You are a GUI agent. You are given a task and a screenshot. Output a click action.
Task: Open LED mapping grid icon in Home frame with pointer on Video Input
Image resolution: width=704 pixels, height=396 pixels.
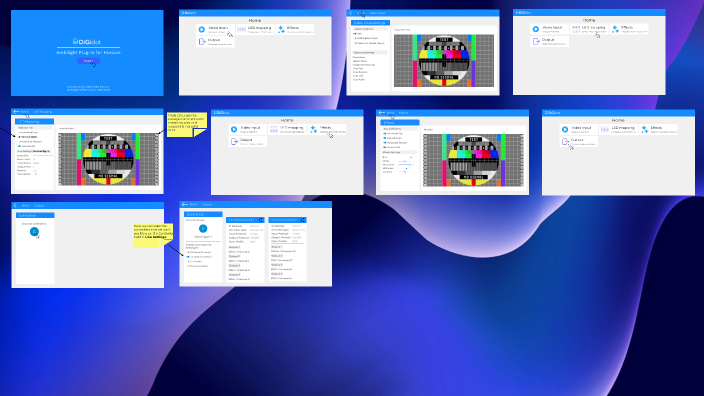point(241,29)
